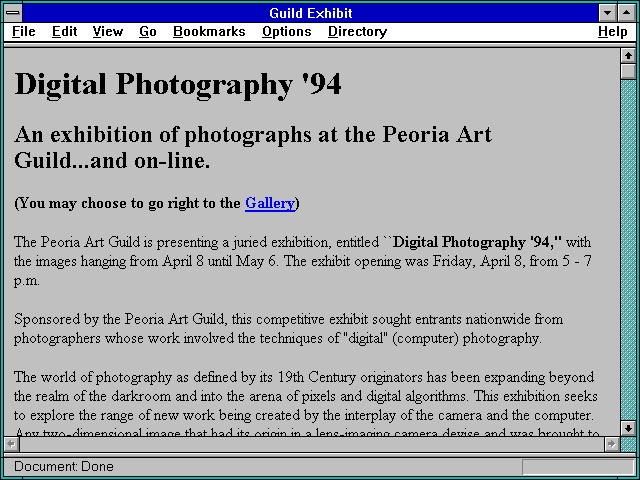The width and height of the screenshot is (640, 480).
Task: Open the Bookmarks menu
Action: (x=209, y=32)
